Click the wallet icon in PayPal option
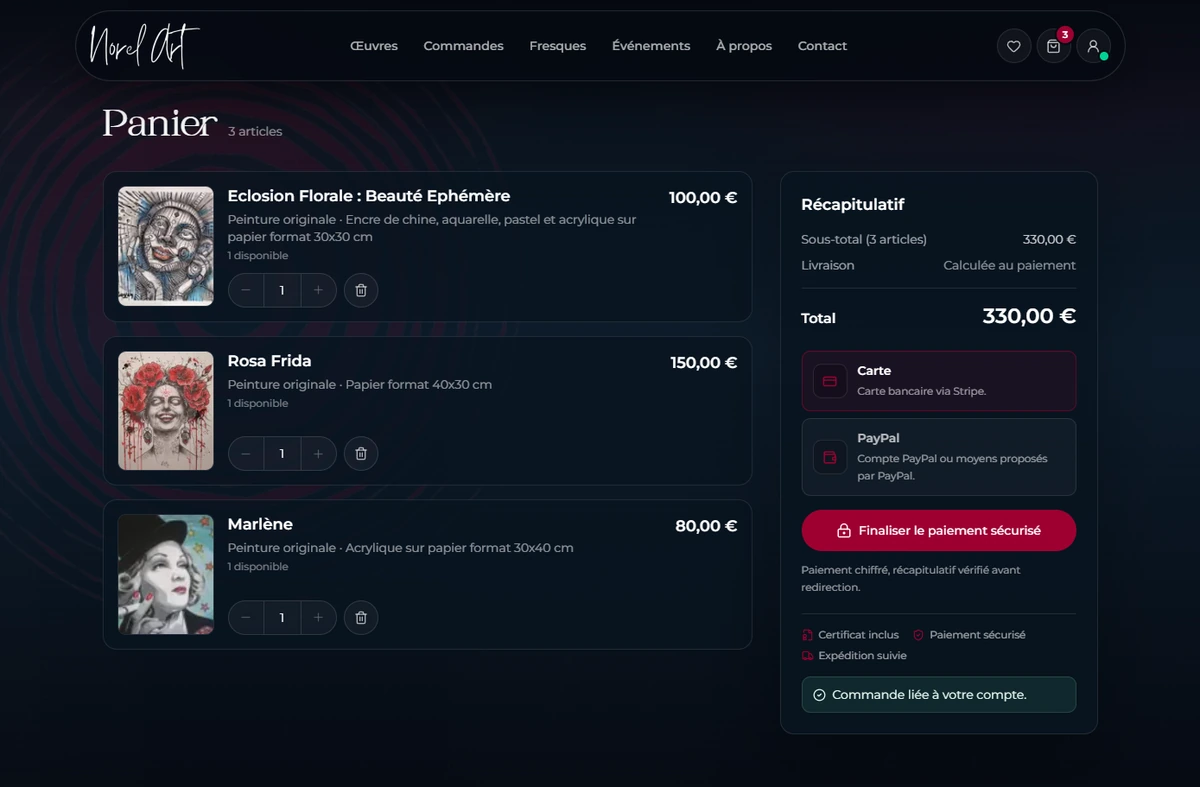1200x787 pixels. (x=830, y=457)
